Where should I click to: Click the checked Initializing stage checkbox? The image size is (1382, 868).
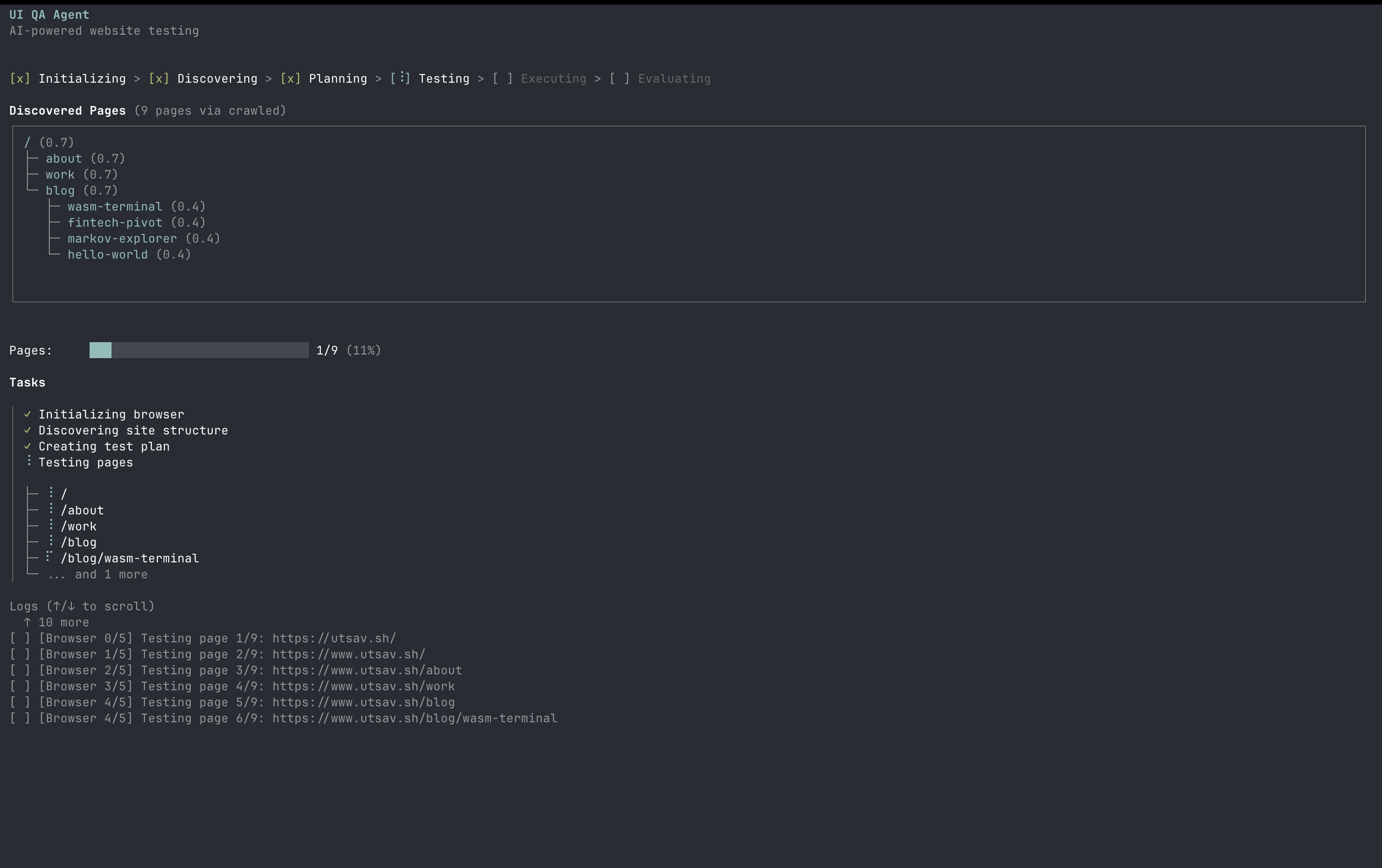(x=20, y=79)
